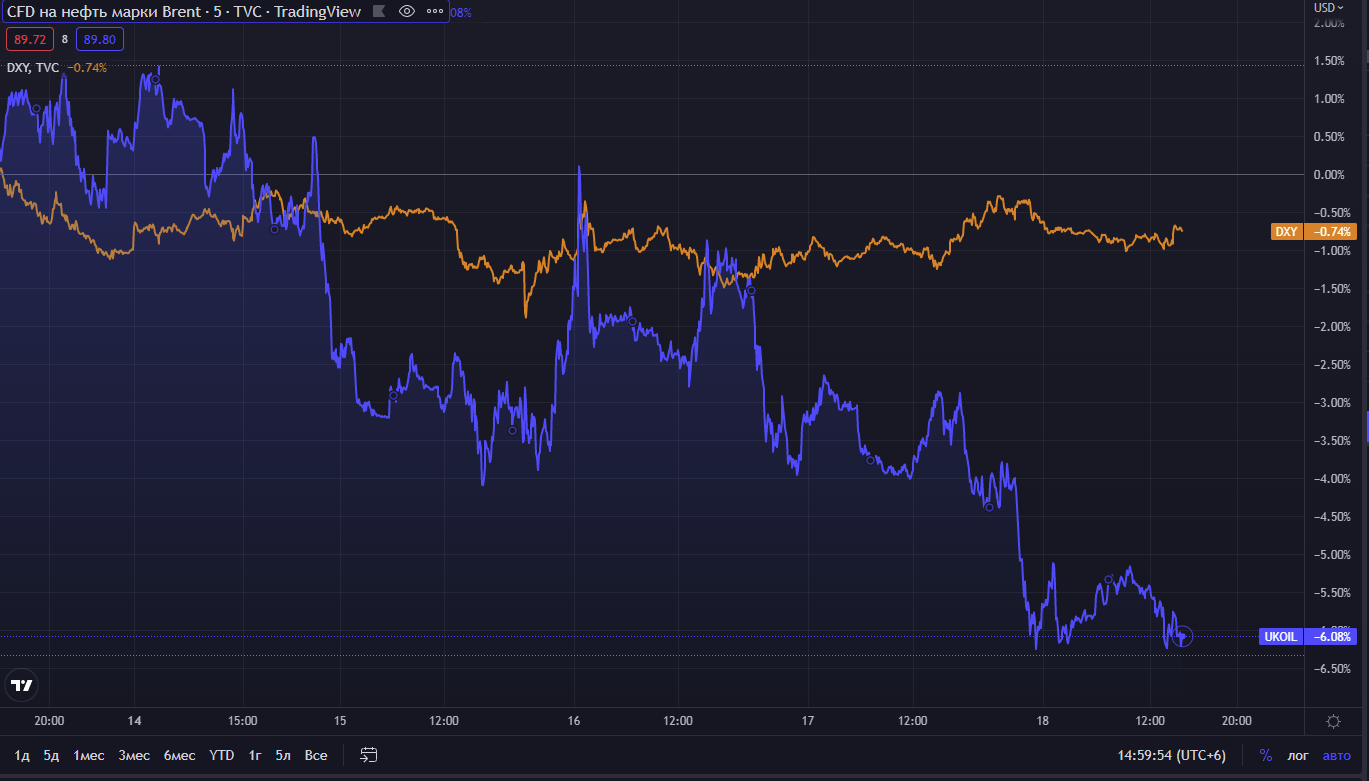Set range to 3мес
This screenshot has height=781, width=1369.
pos(134,755)
